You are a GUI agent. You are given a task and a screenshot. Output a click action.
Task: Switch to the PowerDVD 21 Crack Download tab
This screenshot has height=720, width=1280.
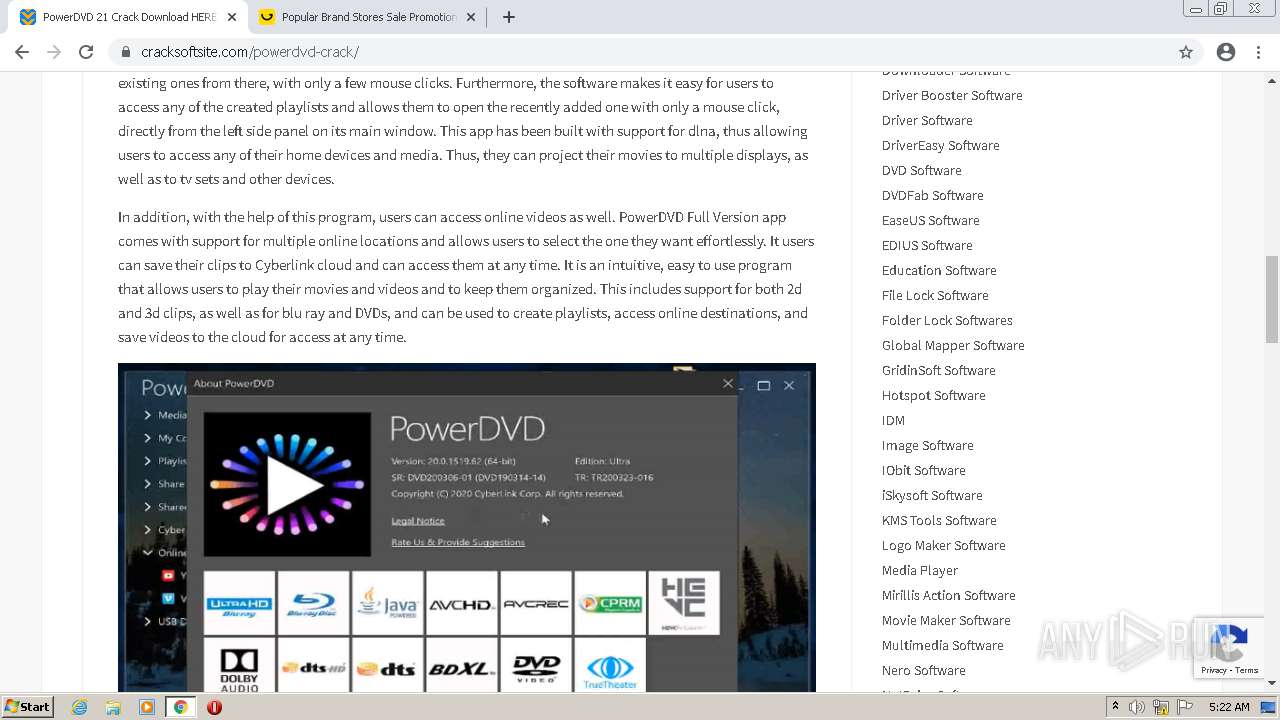[128, 17]
